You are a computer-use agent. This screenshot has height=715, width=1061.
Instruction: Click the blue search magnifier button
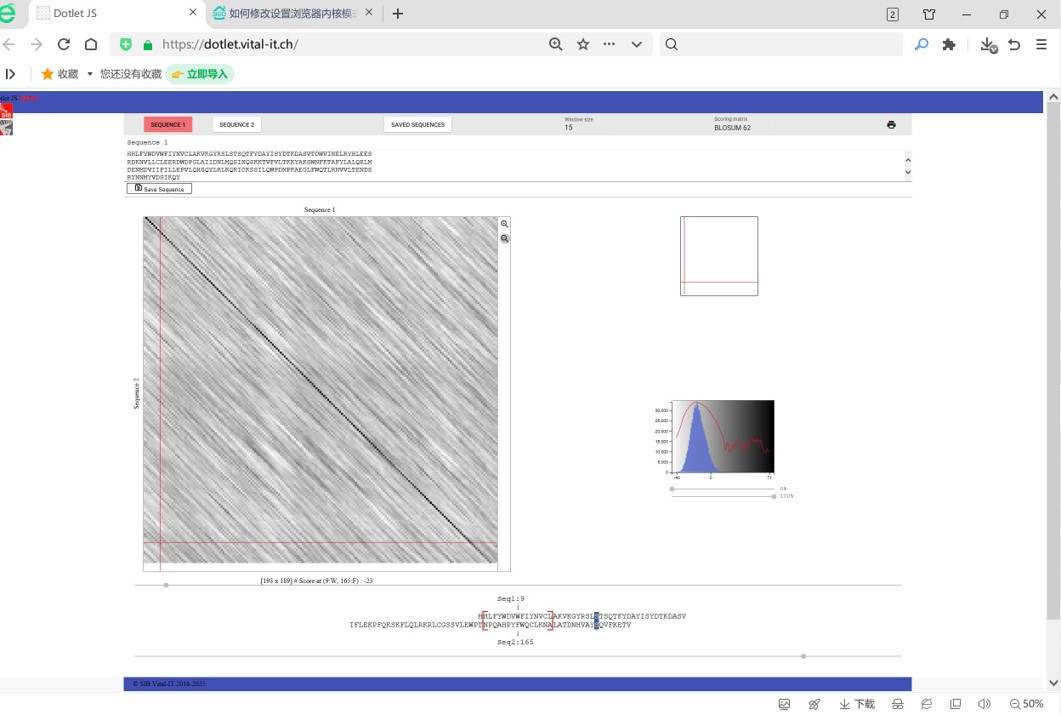921,45
